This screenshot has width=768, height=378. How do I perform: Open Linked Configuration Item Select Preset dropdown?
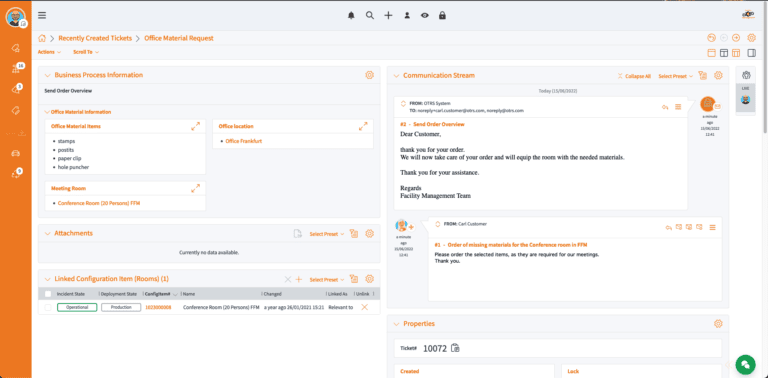pyautogui.click(x=327, y=280)
